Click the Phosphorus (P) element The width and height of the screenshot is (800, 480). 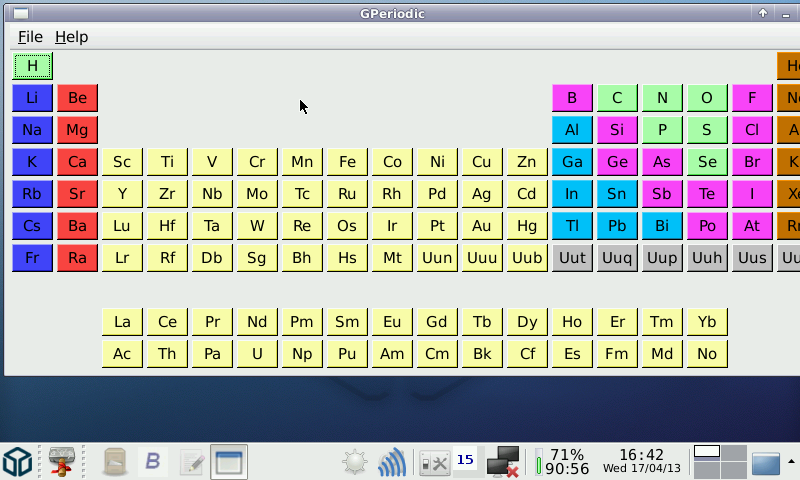pos(662,130)
